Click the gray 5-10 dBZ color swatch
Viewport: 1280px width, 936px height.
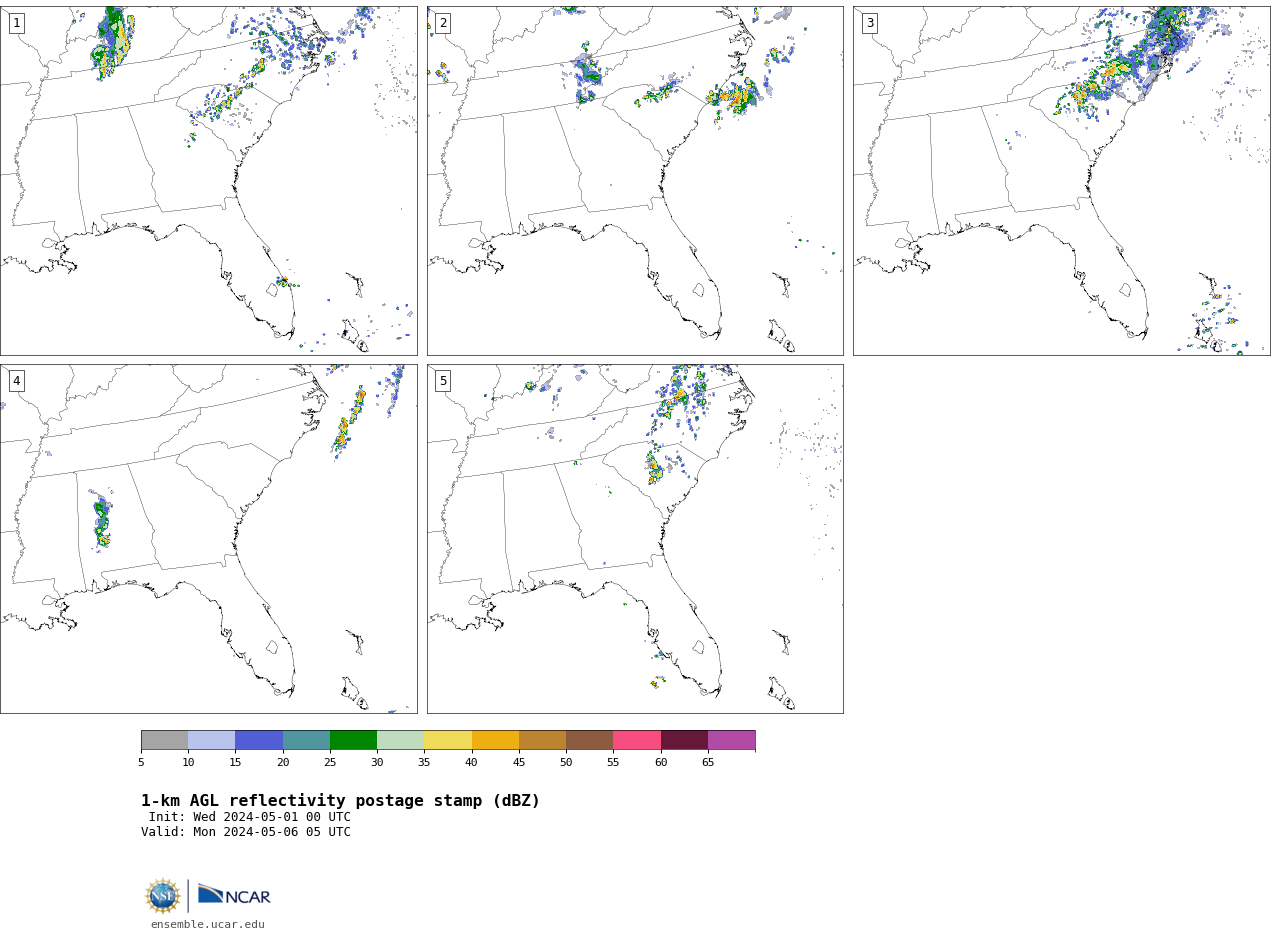(x=165, y=740)
